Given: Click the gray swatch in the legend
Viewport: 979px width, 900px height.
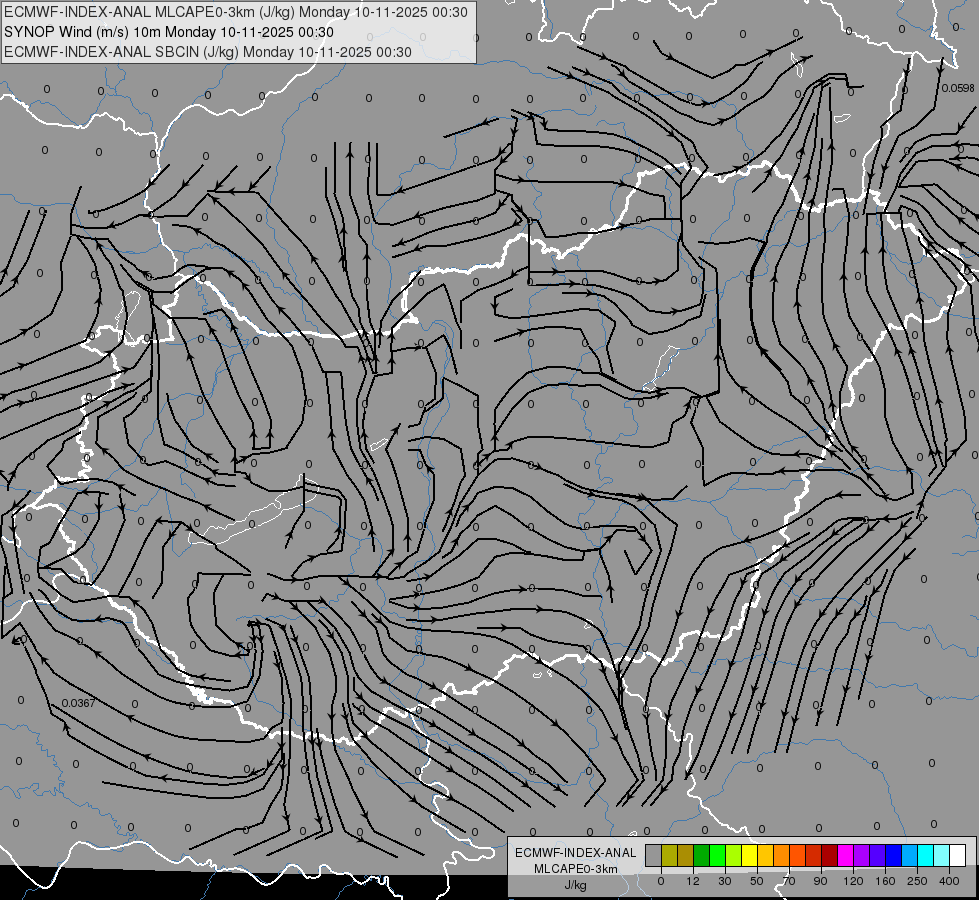Looking at the screenshot, I should (x=654, y=856).
